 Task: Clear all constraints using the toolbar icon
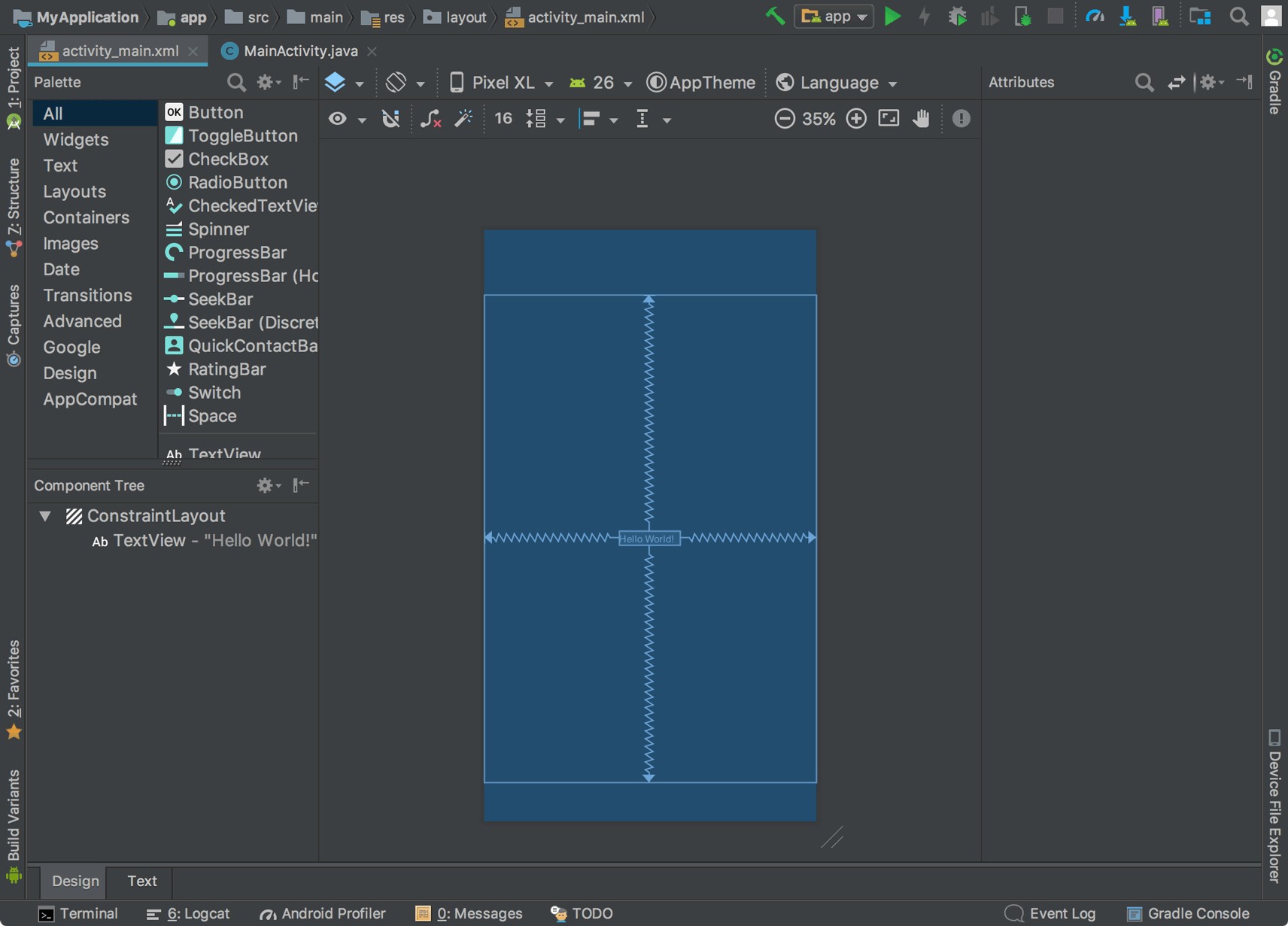(430, 118)
